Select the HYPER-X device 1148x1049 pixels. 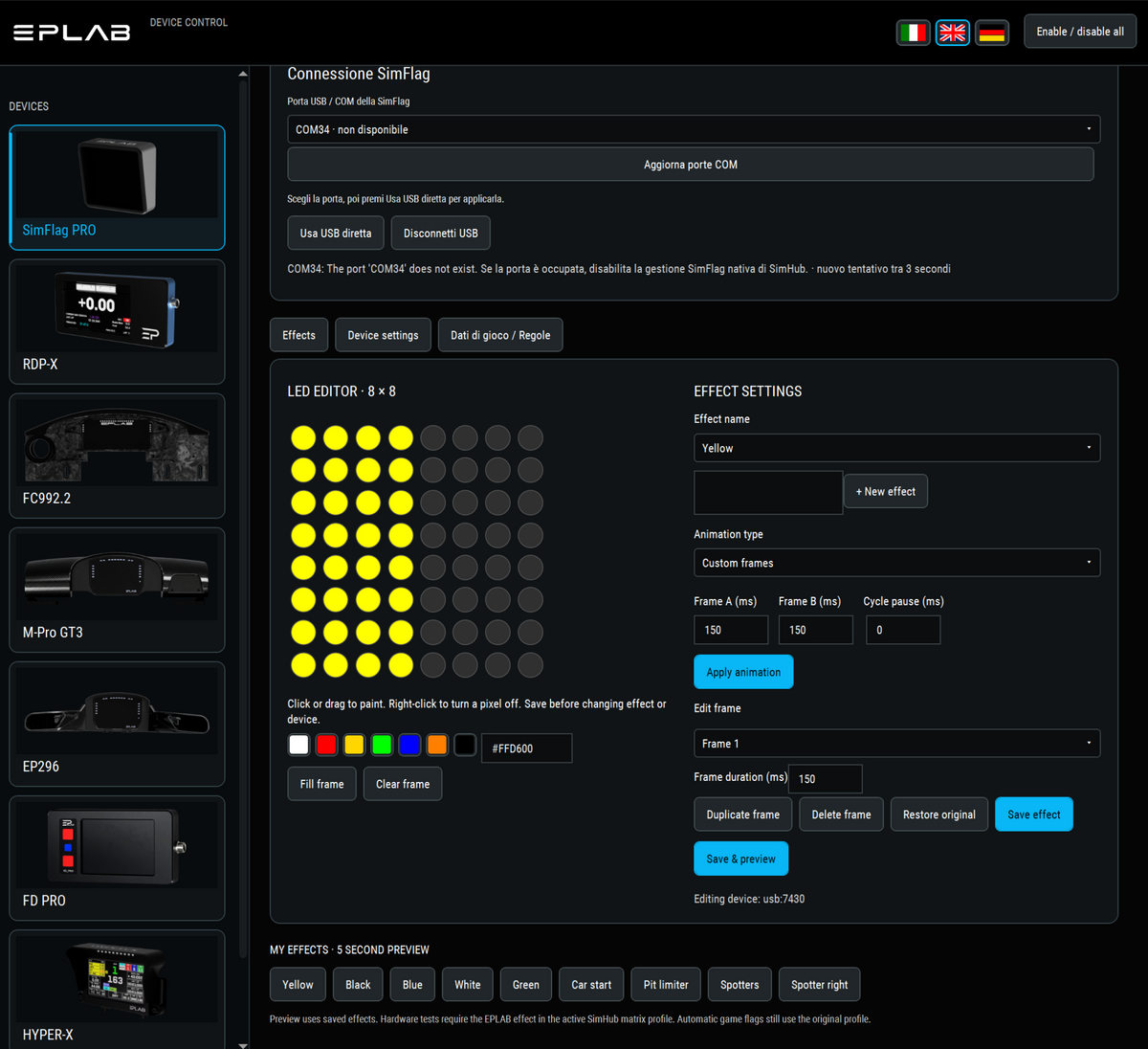pyautogui.click(x=118, y=990)
